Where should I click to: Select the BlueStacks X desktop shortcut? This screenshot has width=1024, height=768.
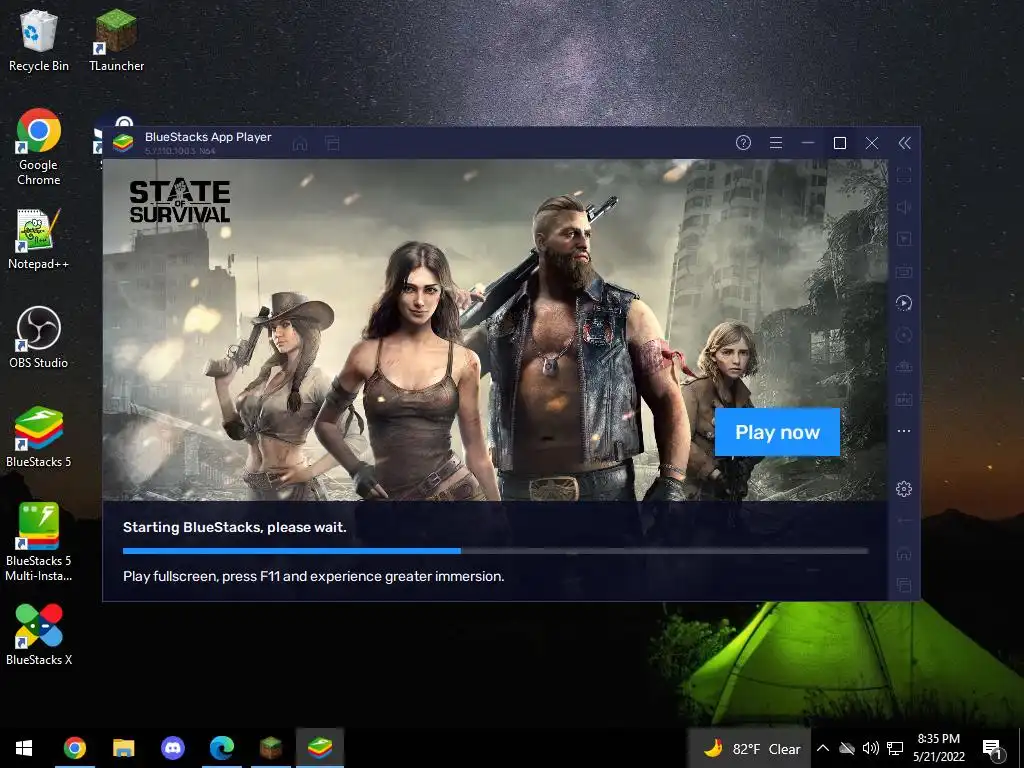(x=39, y=635)
